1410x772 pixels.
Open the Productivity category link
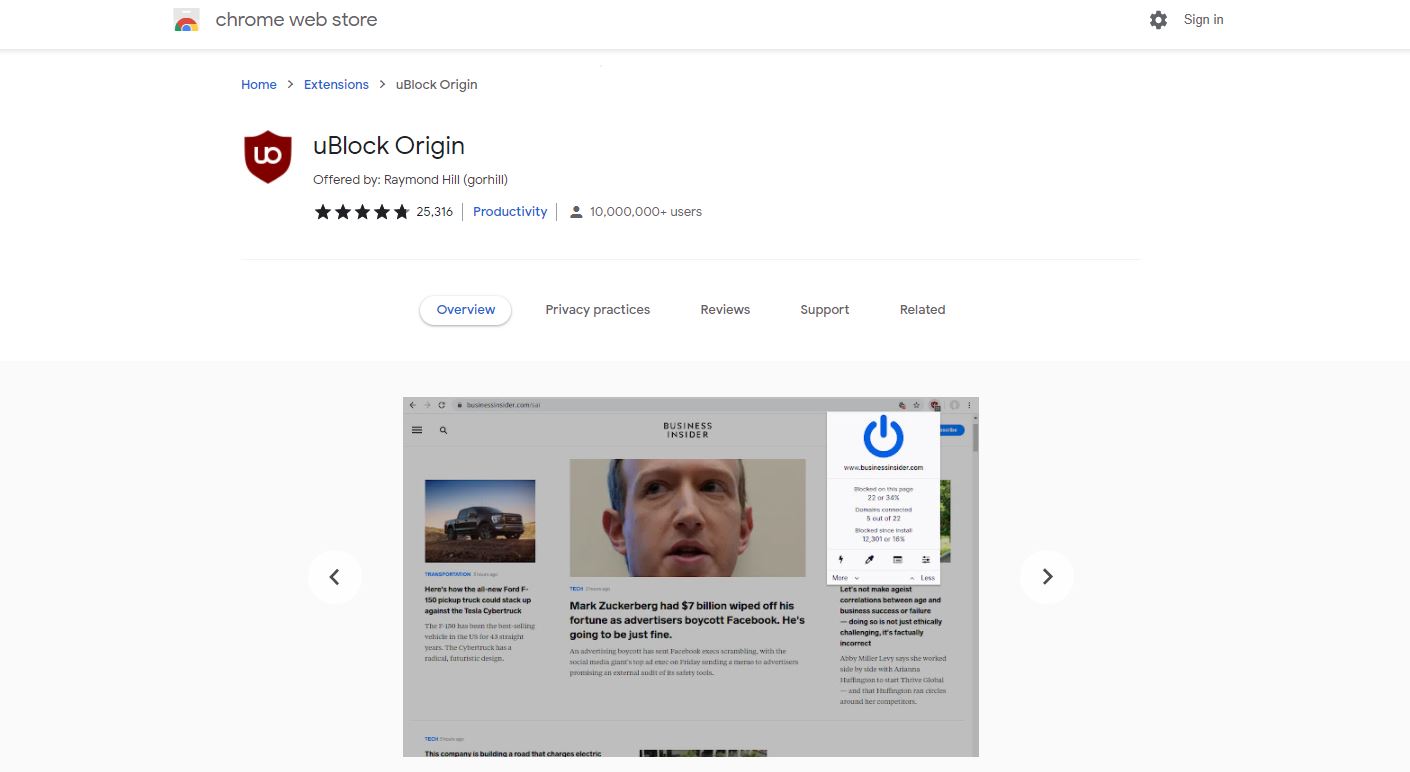tap(510, 212)
